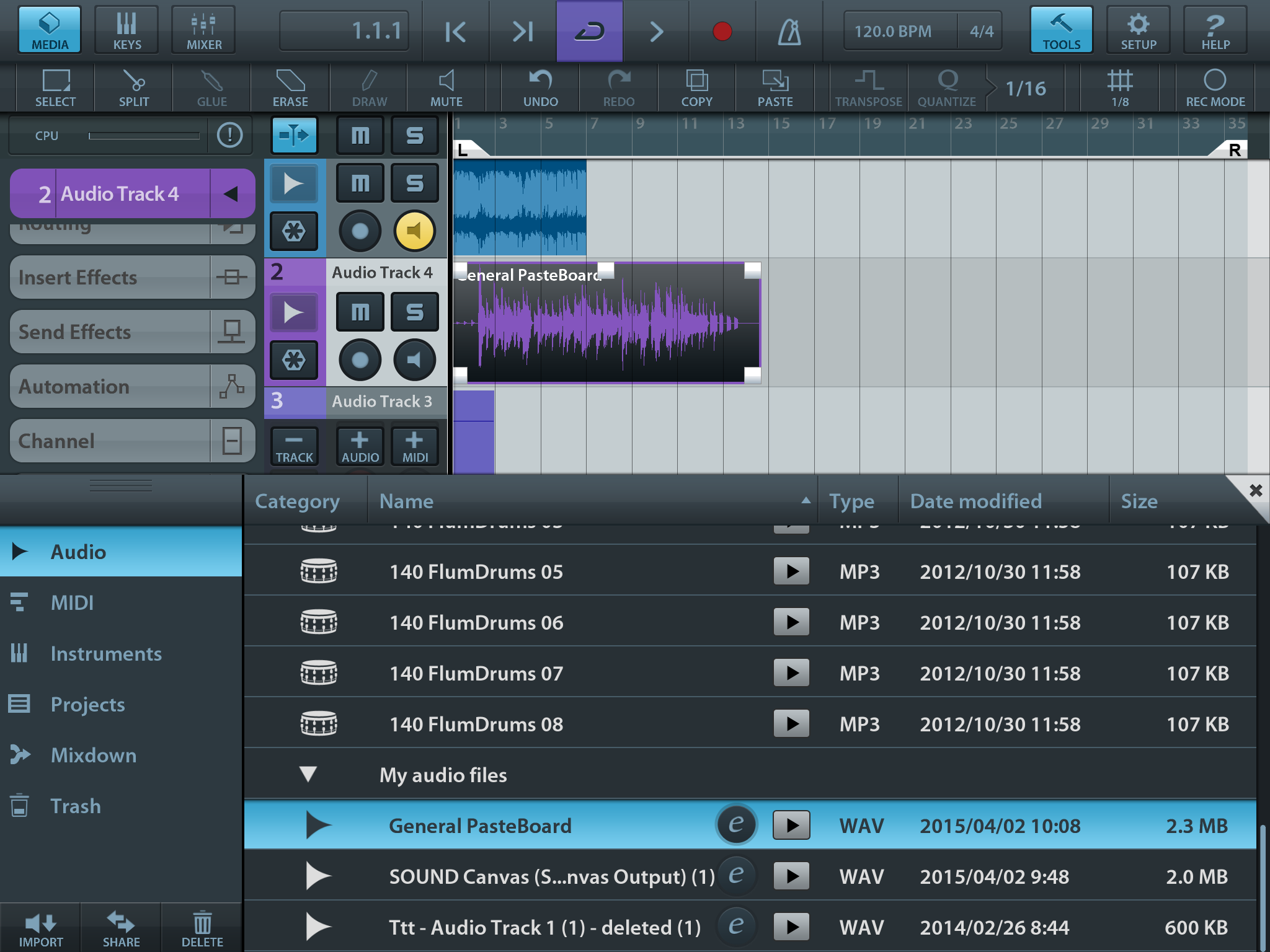
Task: Open editor for General PasteBoard file
Action: point(736,825)
